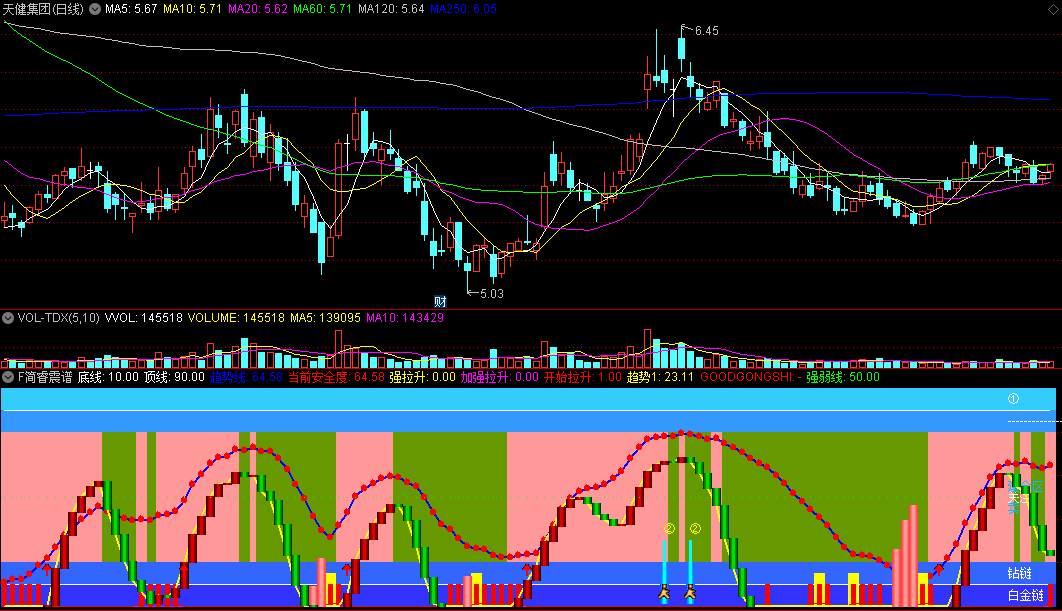This screenshot has width=1062, height=611.
Task: Click the 当前安全度: 64.58 value
Action: pyautogui.click(x=336, y=377)
